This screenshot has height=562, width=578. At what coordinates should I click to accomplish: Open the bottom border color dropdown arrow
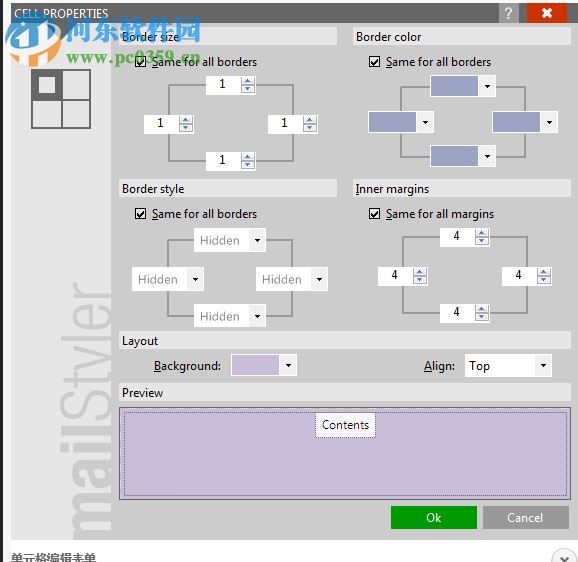pos(487,156)
